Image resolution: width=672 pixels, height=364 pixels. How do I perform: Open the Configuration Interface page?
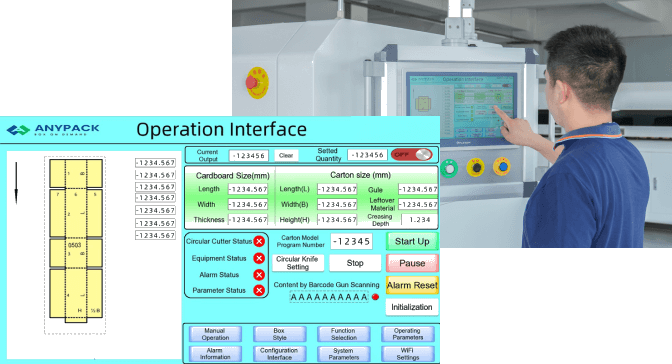click(x=279, y=354)
